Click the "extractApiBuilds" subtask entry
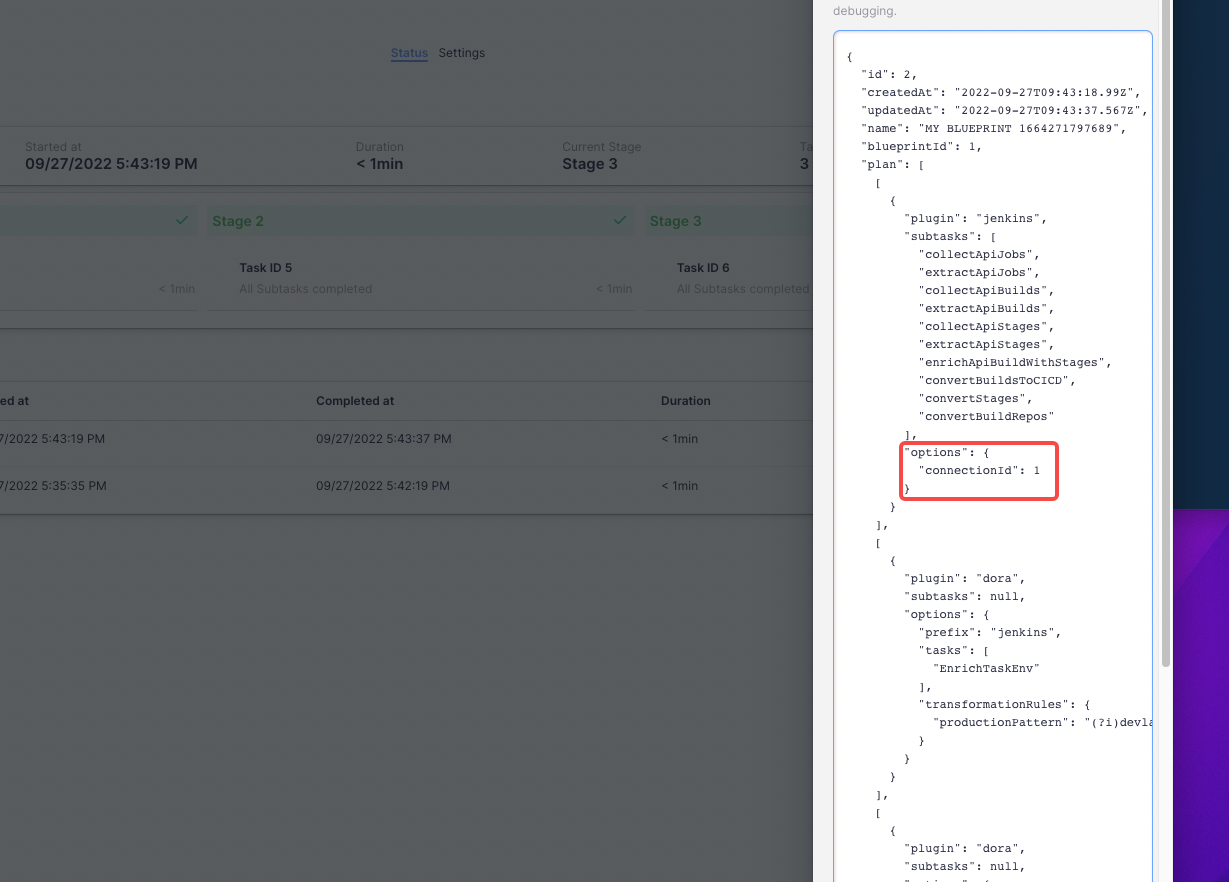The image size is (1229, 882). click(986, 308)
